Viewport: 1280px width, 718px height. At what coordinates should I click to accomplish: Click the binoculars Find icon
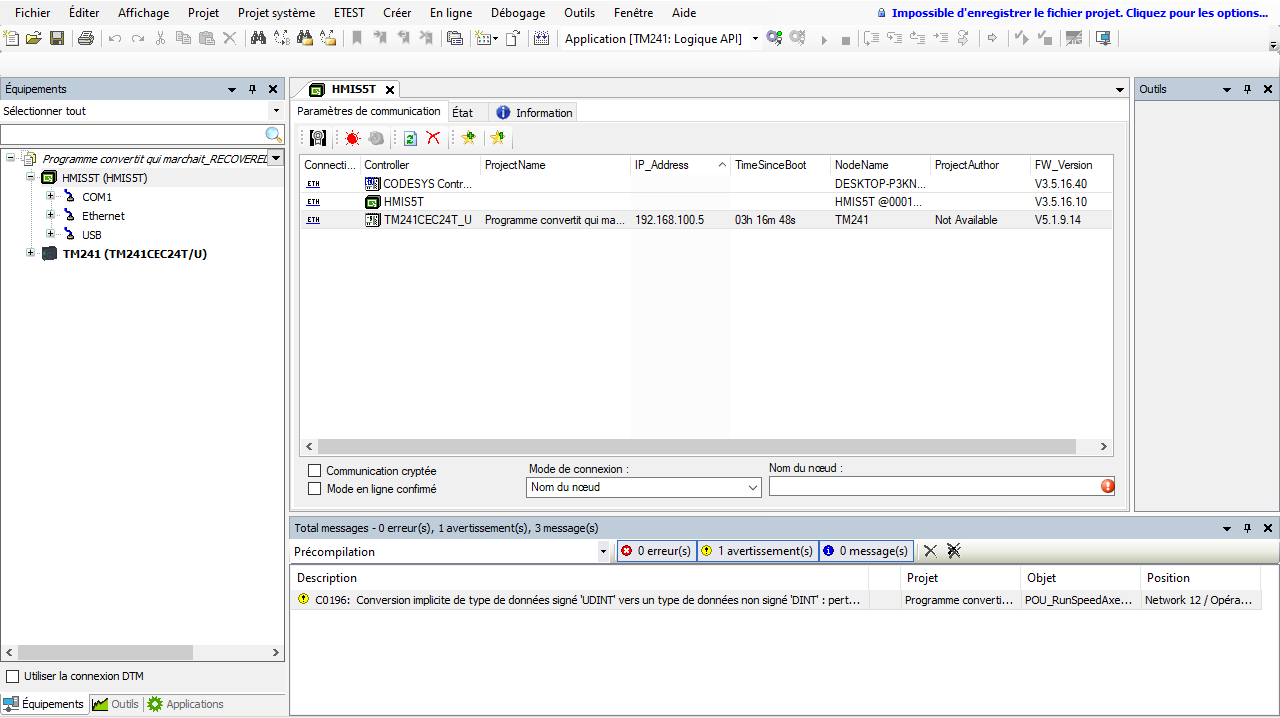[258, 38]
